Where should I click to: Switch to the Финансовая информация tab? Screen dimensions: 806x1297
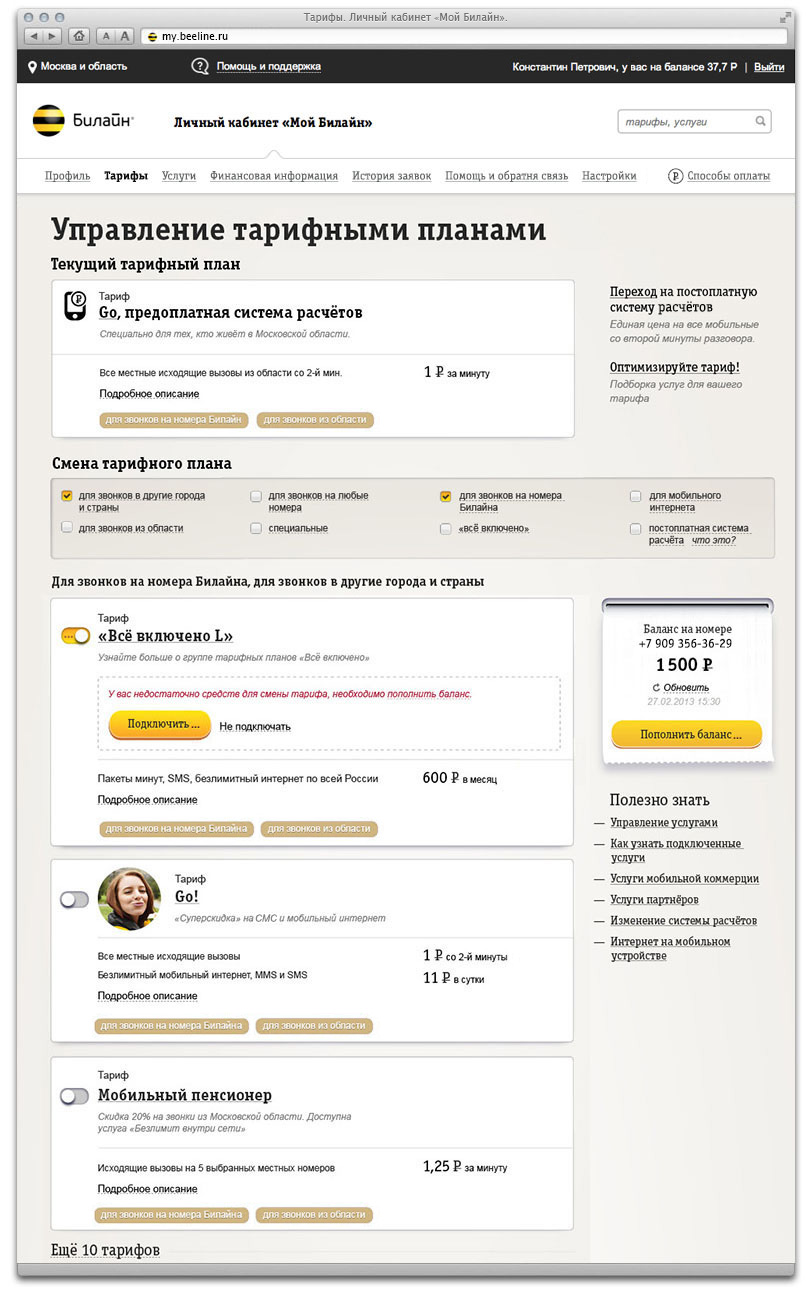pyautogui.click(x=274, y=176)
